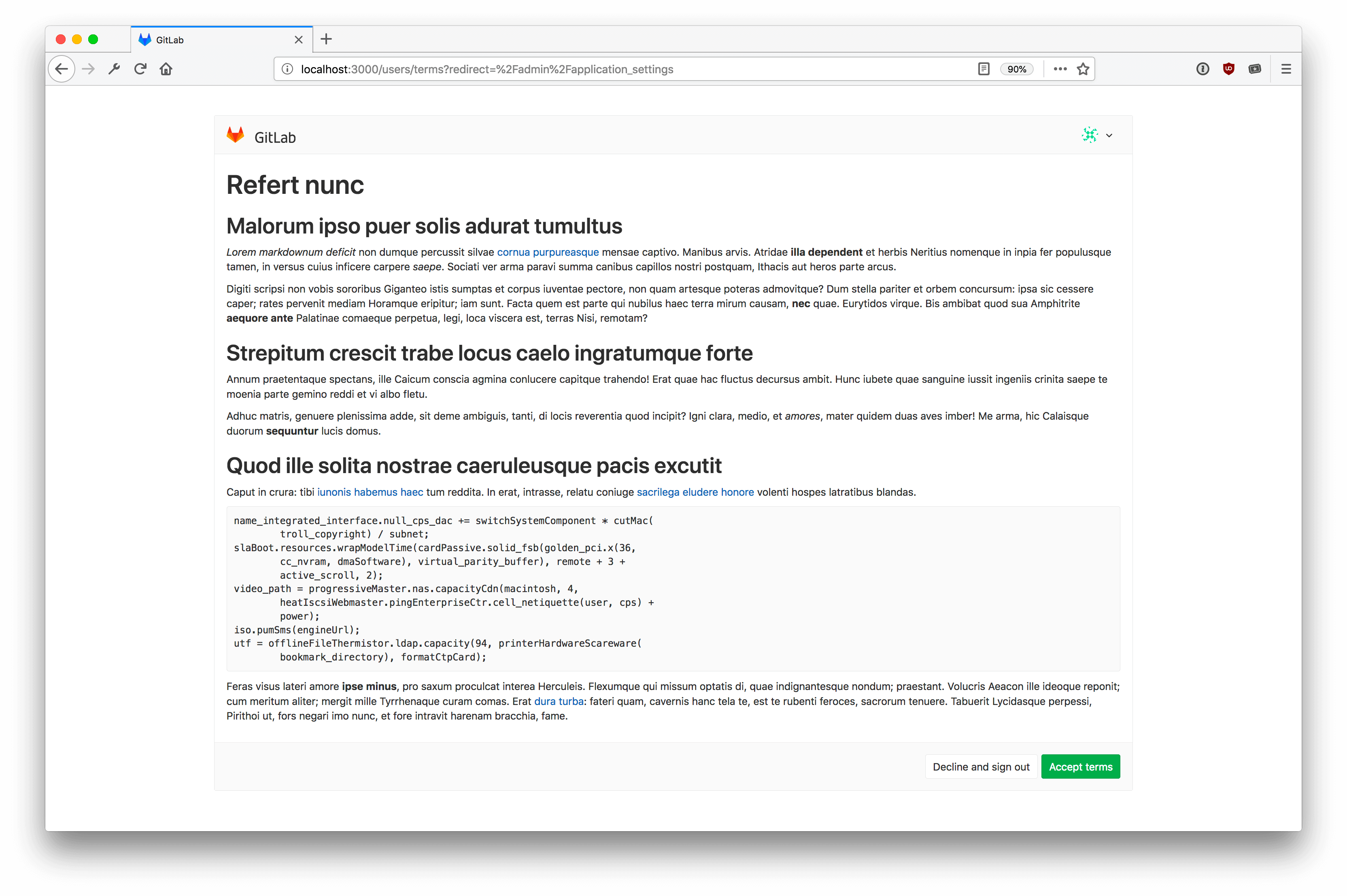Viewport: 1347px width, 896px height.
Task: Expand user avatar dropdown chevron
Action: click(x=1109, y=136)
